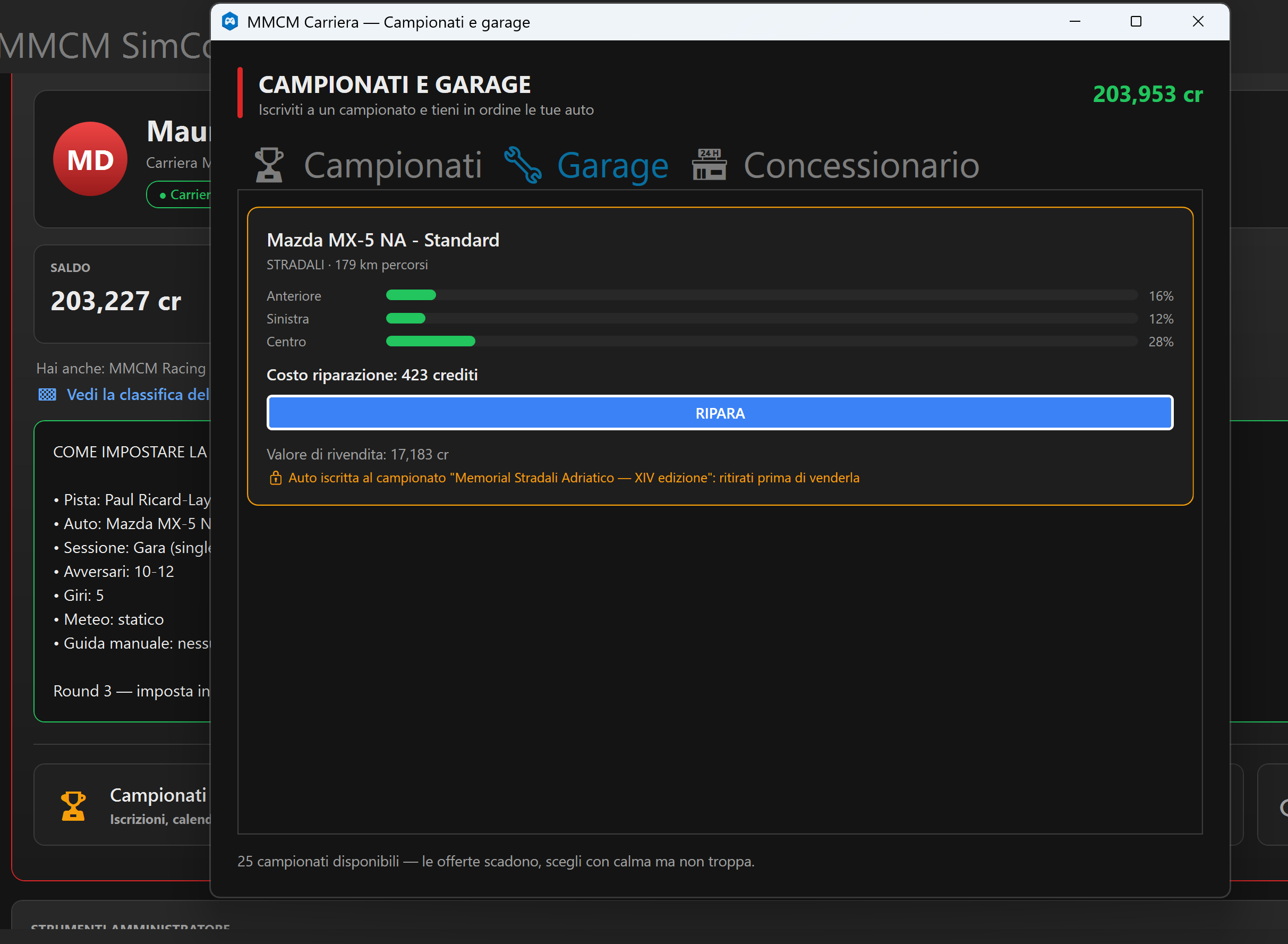1288x944 pixels.
Task: Click Meteo: statico line in background
Action: click(x=108, y=619)
